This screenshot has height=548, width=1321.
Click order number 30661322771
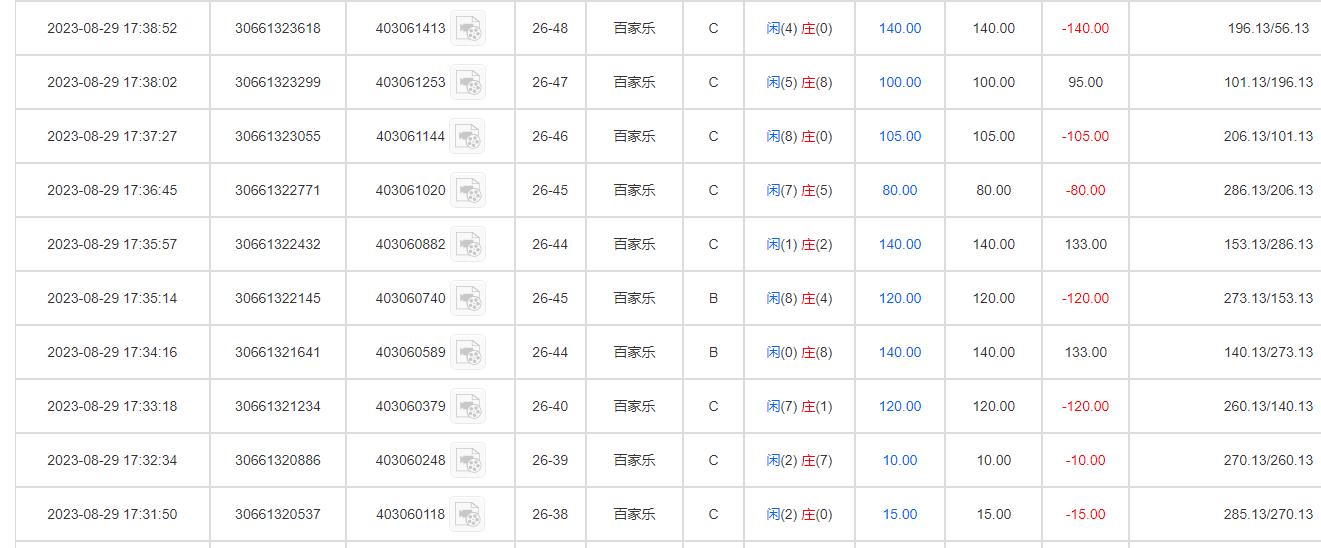278,191
